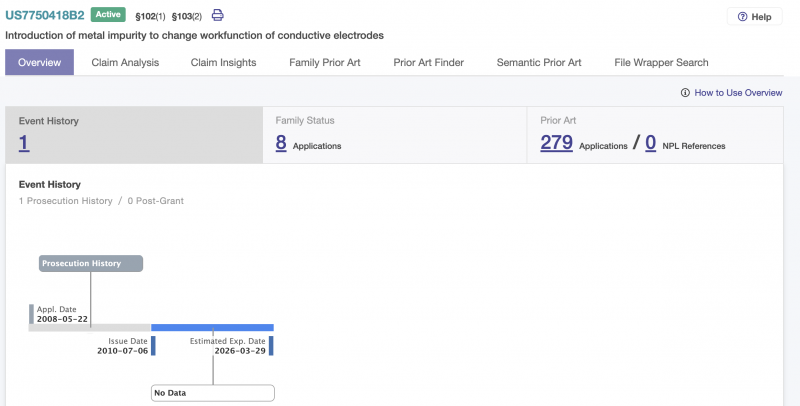Click the 8 family applications count
Screen dimensions: 800x406
pyautogui.click(x=281, y=142)
